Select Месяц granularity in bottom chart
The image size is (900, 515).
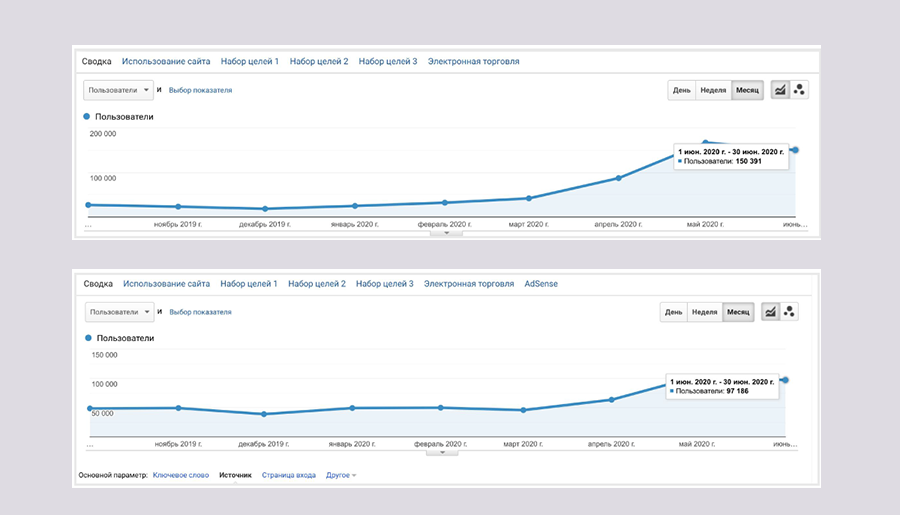coord(738,312)
